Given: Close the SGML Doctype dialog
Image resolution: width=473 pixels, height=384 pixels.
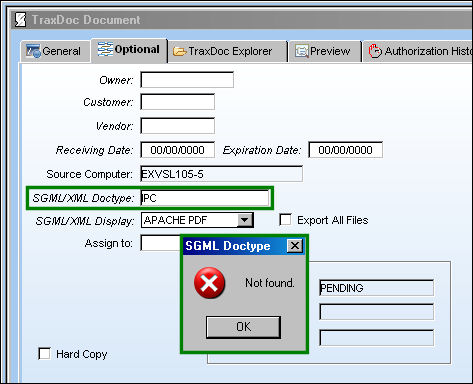Looking at the screenshot, I should pos(295,246).
